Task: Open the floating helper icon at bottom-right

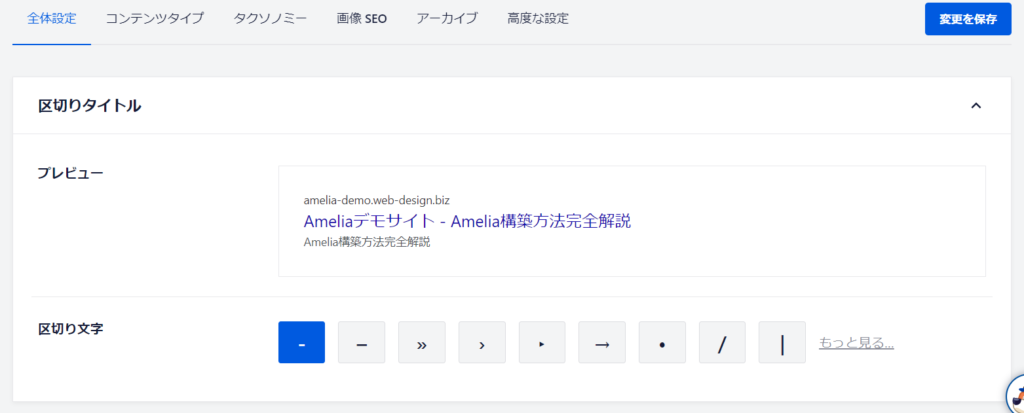Action: point(1013,395)
